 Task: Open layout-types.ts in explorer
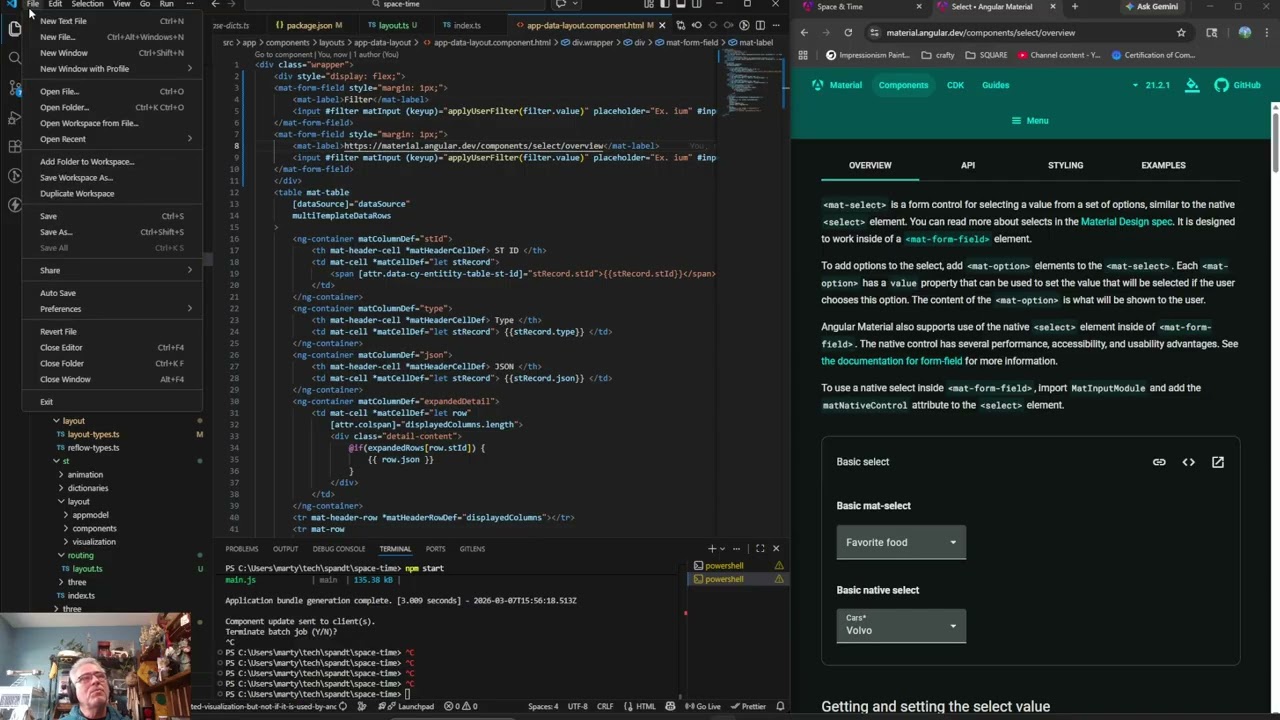click(93, 435)
